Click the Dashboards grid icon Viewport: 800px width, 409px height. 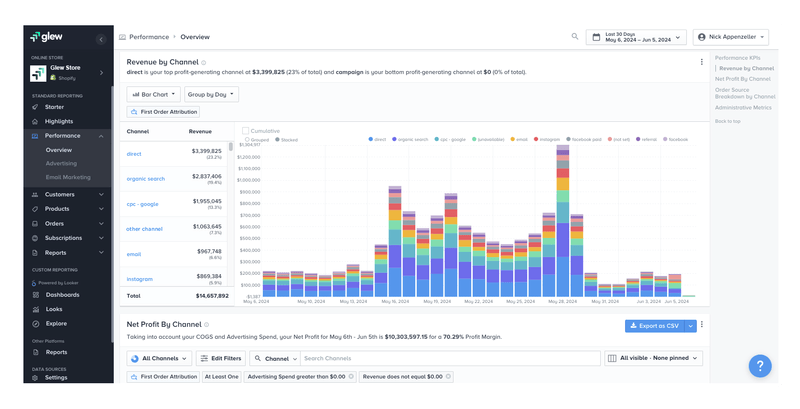point(35,295)
